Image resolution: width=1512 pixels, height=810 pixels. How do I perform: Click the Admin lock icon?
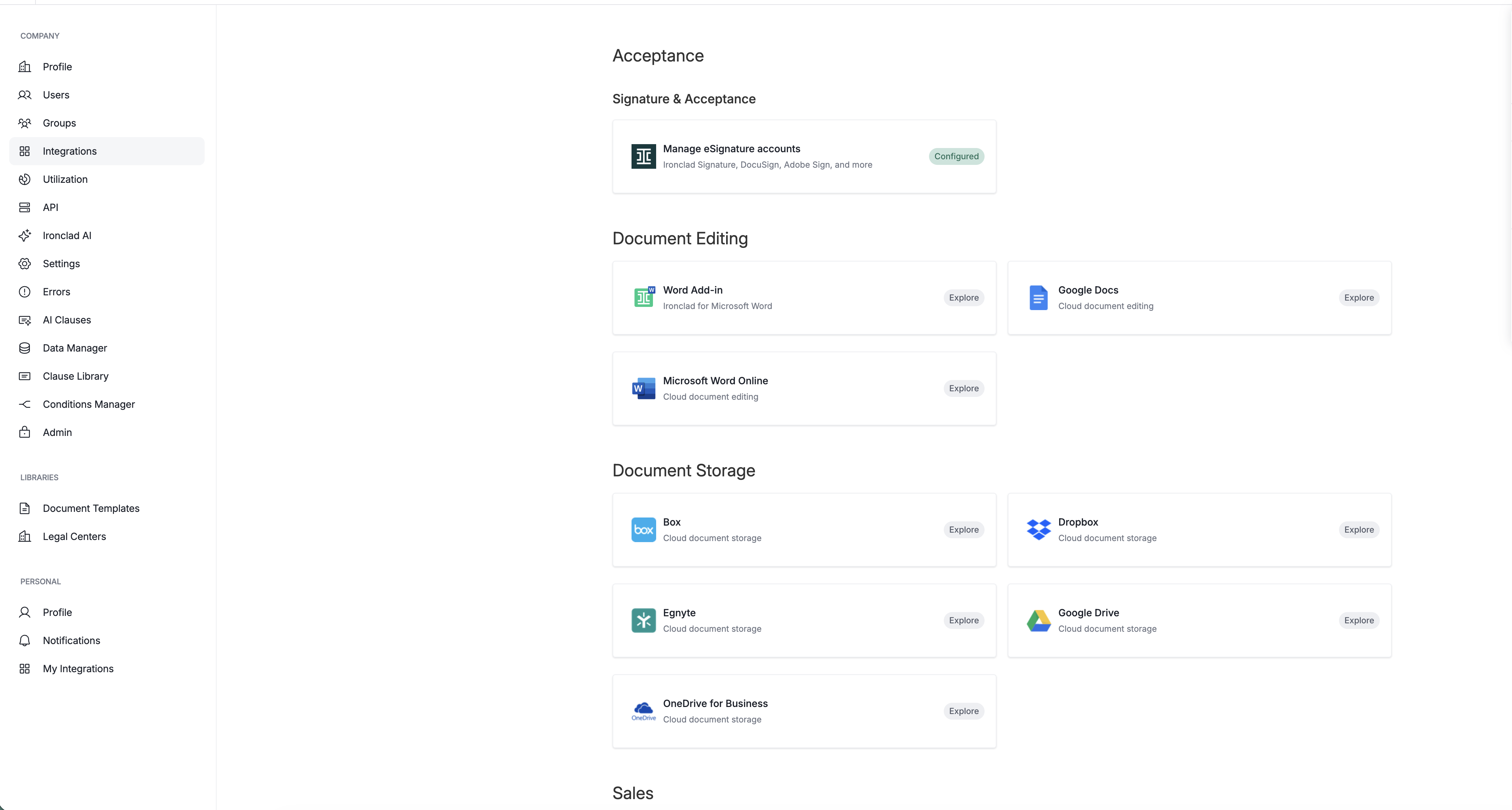[x=25, y=432]
